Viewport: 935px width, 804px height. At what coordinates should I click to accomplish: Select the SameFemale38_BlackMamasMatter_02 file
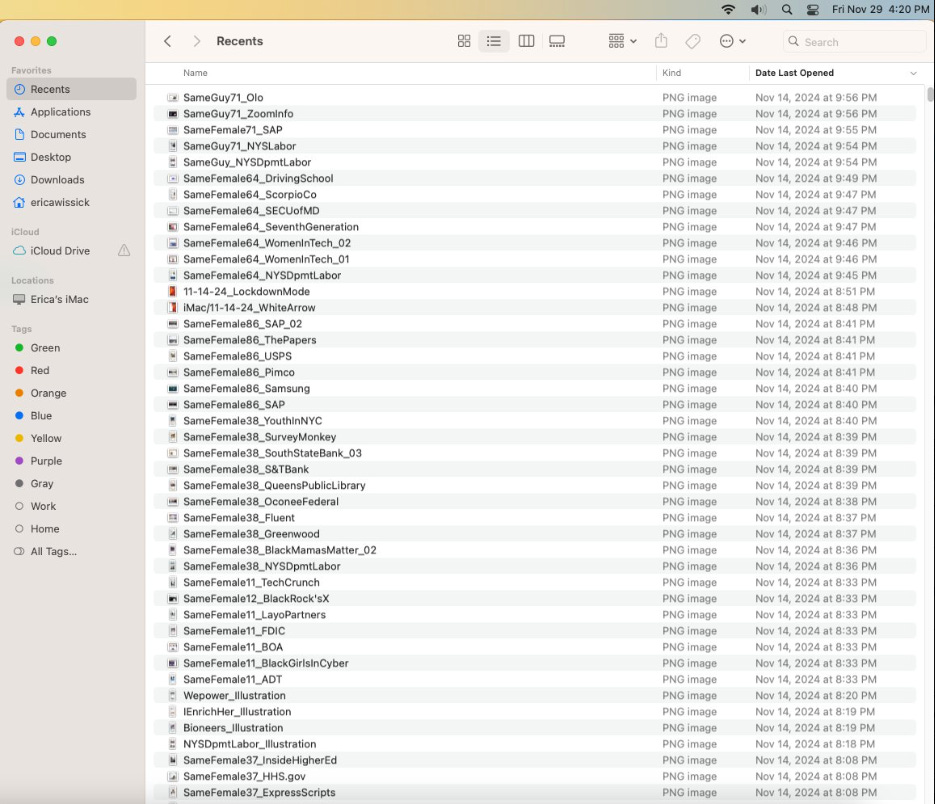click(535, 550)
